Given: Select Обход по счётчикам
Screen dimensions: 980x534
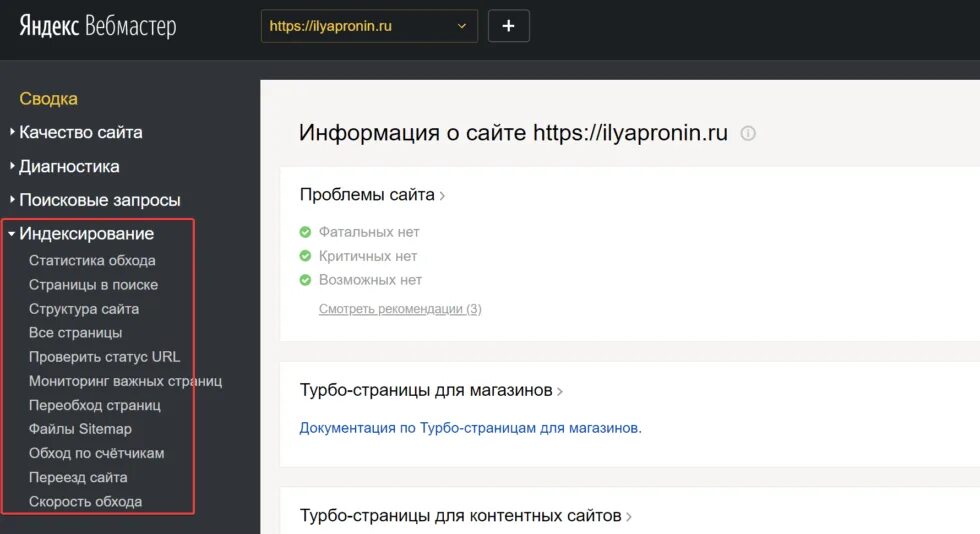Looking at the screenshot, I should pyautogui.click(x=96, y=453).
